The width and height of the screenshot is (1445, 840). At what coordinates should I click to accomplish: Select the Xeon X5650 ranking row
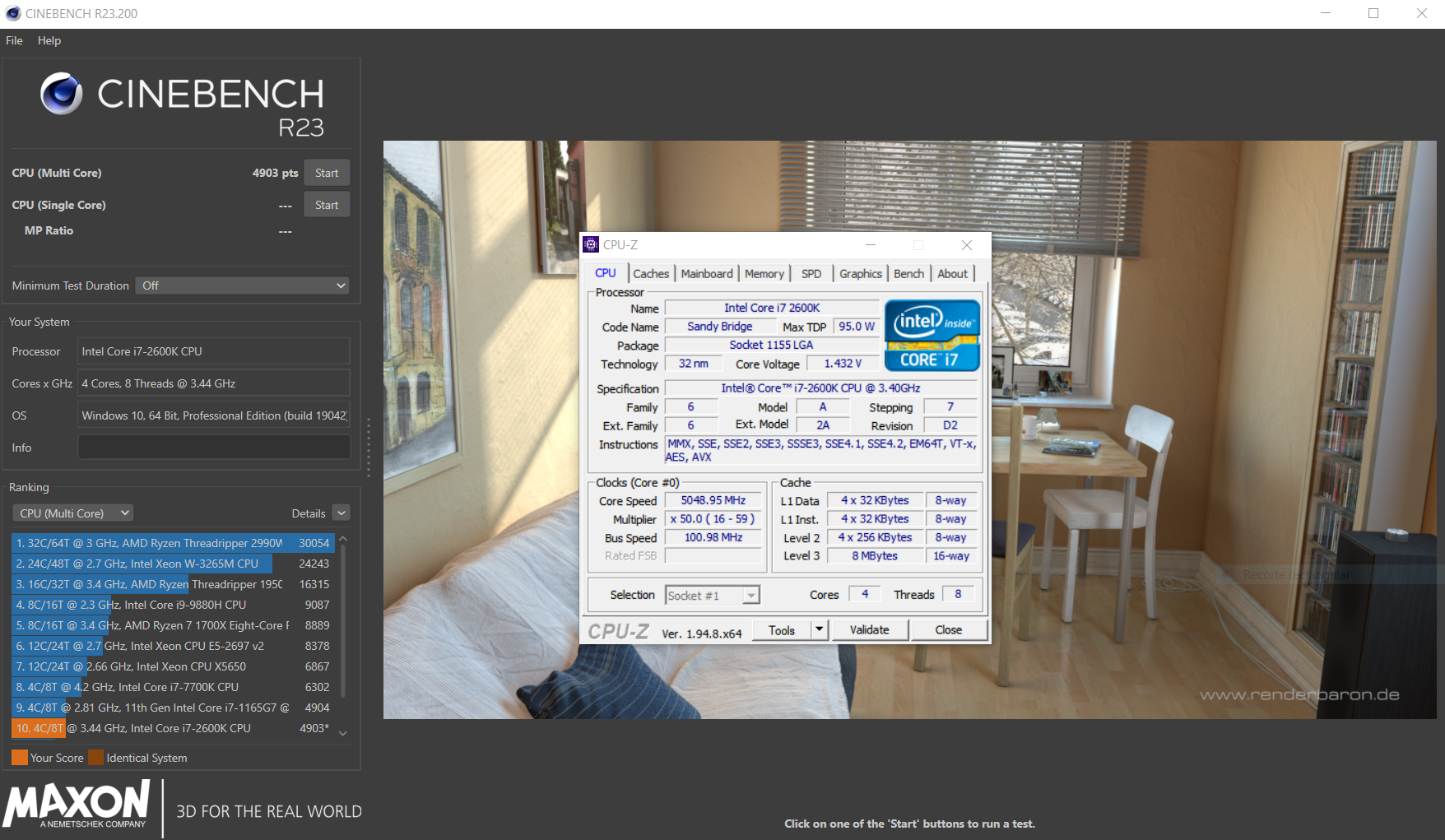[172, 666]
